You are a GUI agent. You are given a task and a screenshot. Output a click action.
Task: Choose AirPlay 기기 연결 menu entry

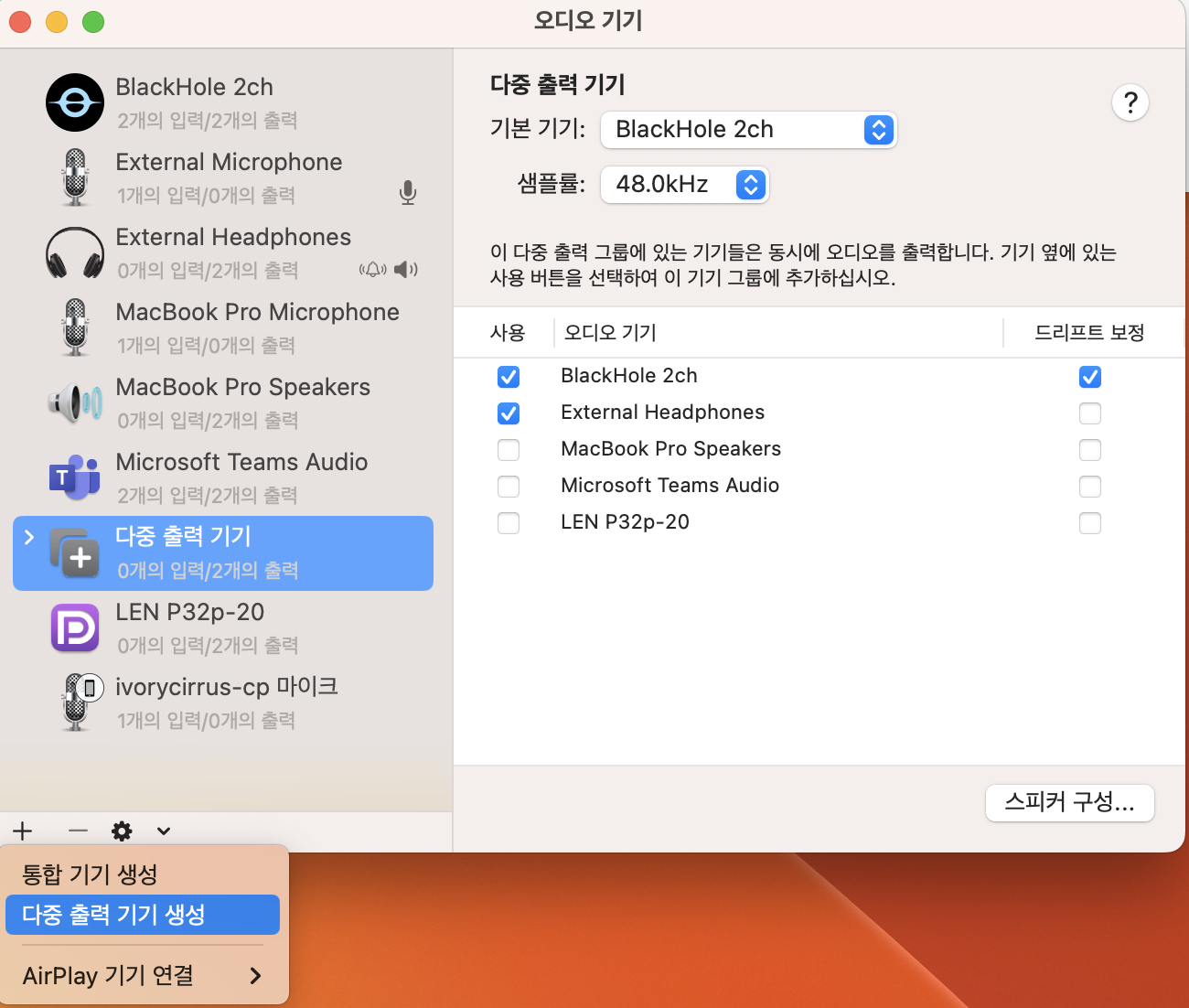(143, 976)
